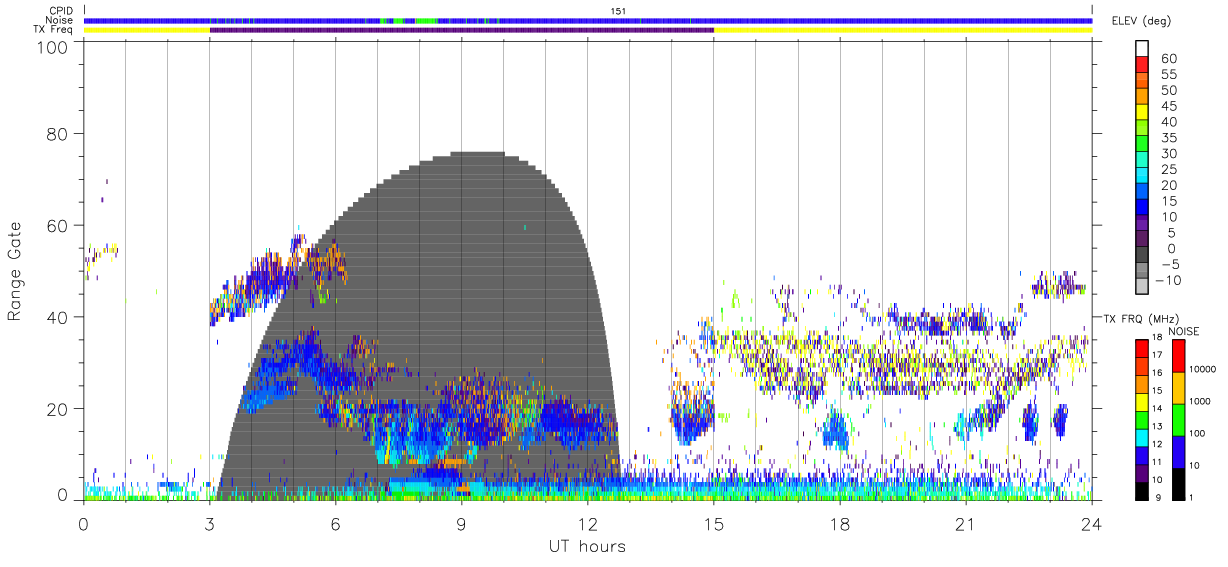
Task: Click the Range Gate tick label '80'
Action: pyautogui.click(x=59, y=134)
